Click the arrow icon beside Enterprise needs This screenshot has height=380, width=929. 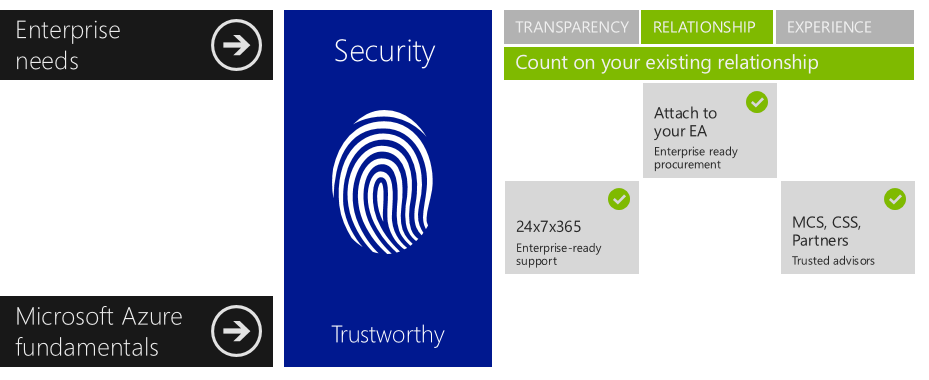(236, 45)
